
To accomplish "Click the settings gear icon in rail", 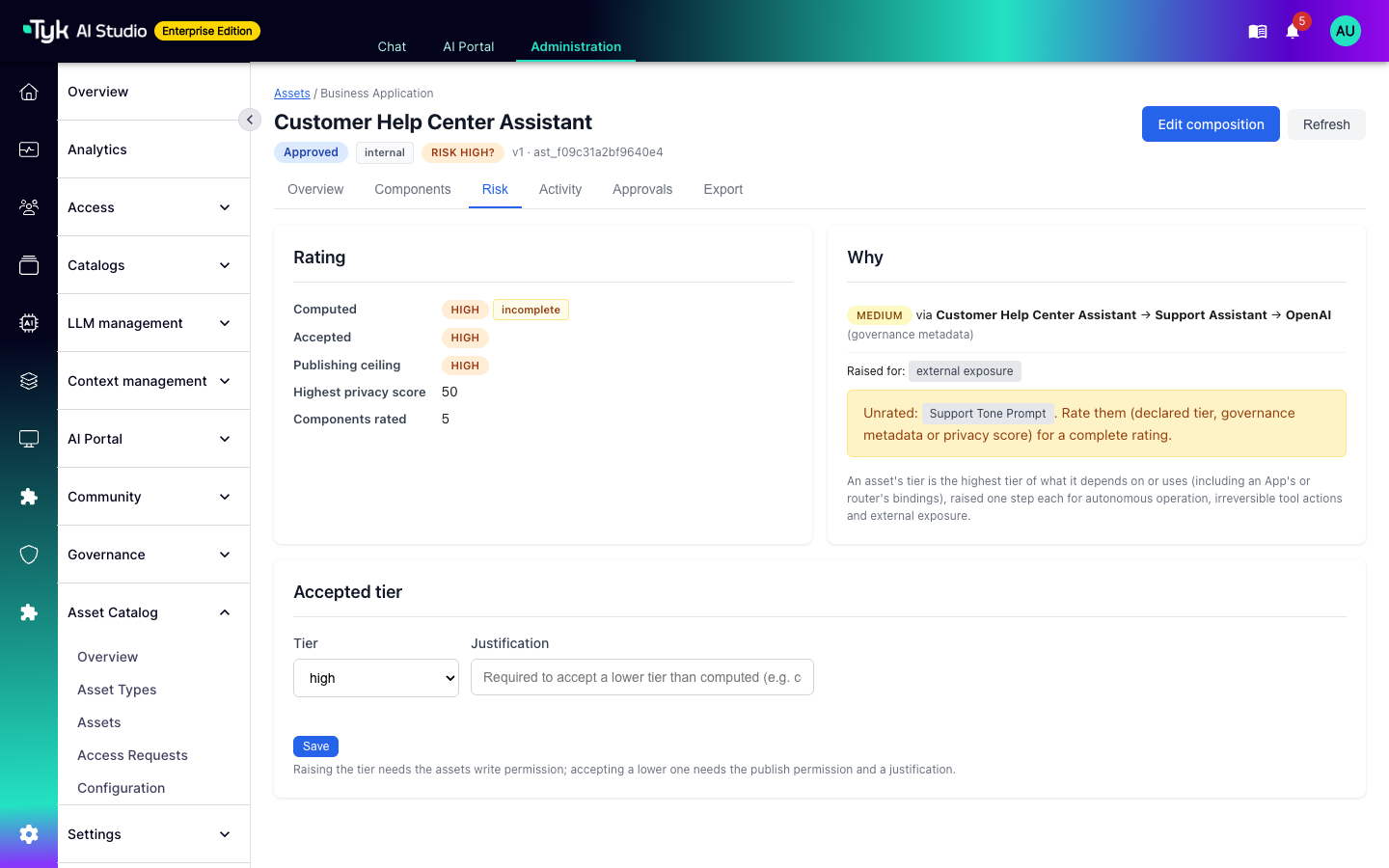I will tap(29, 834).
